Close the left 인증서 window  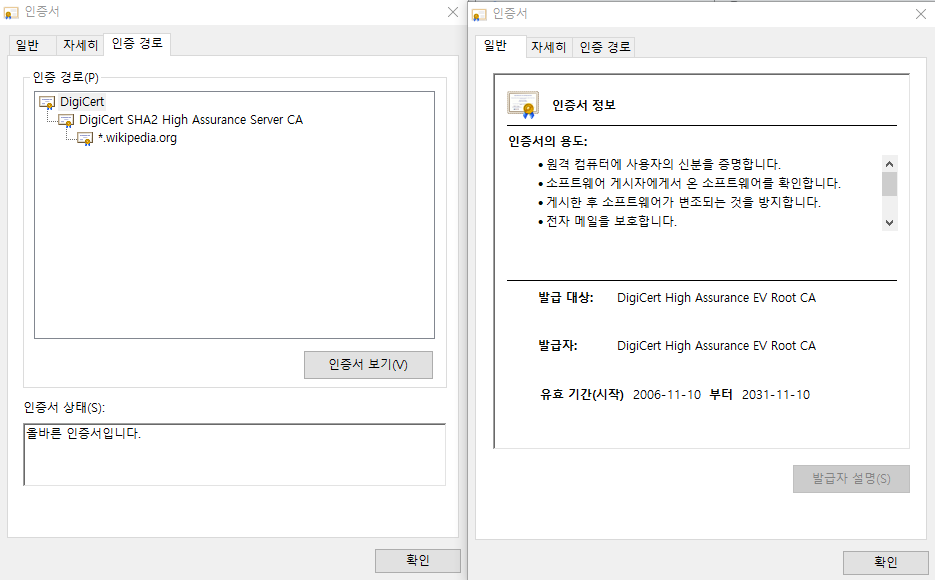tap(453, 12)
